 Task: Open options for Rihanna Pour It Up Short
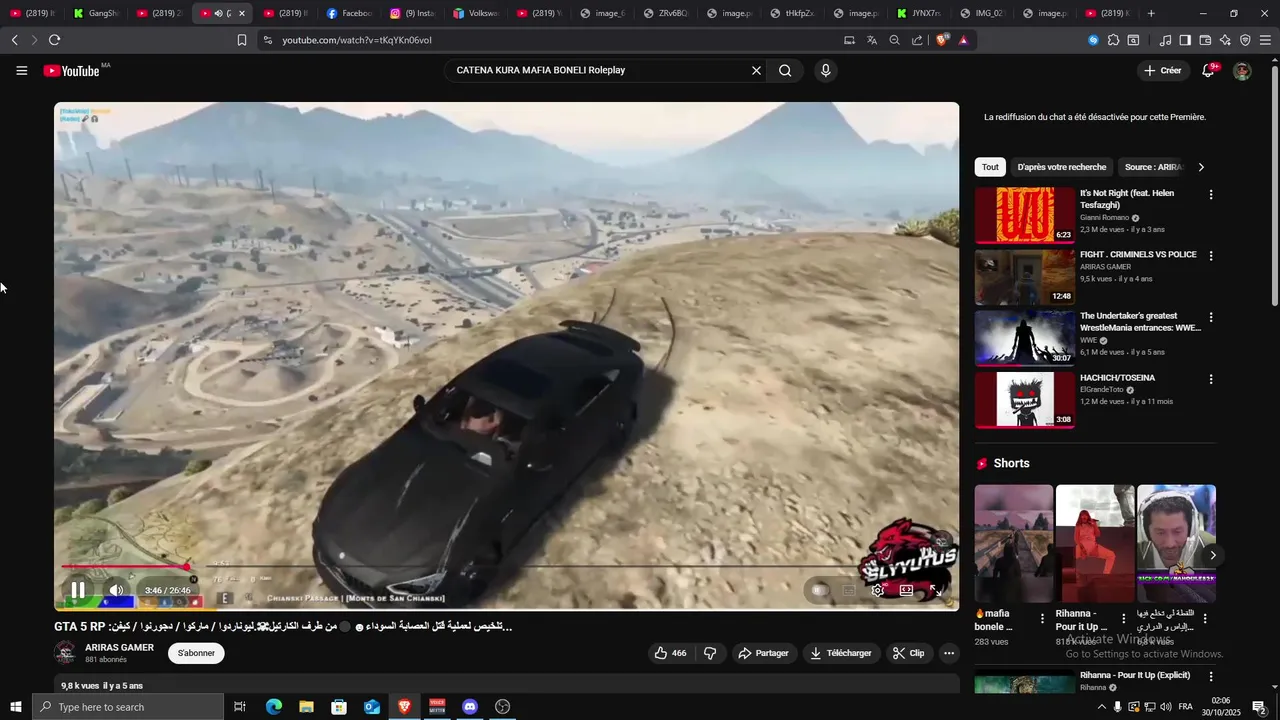coord(1123,619)
